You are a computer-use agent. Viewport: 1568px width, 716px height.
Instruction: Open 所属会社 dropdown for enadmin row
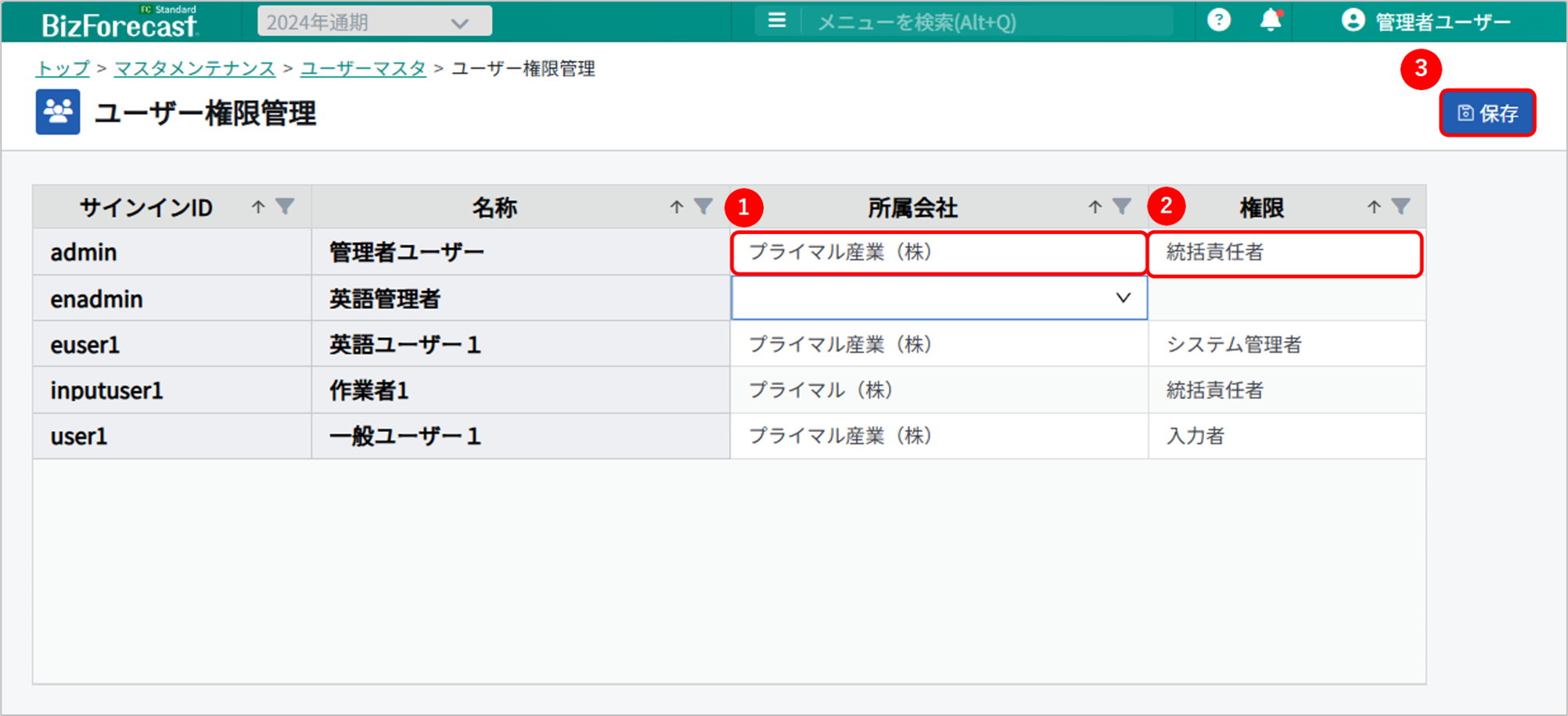(1123, 298)
